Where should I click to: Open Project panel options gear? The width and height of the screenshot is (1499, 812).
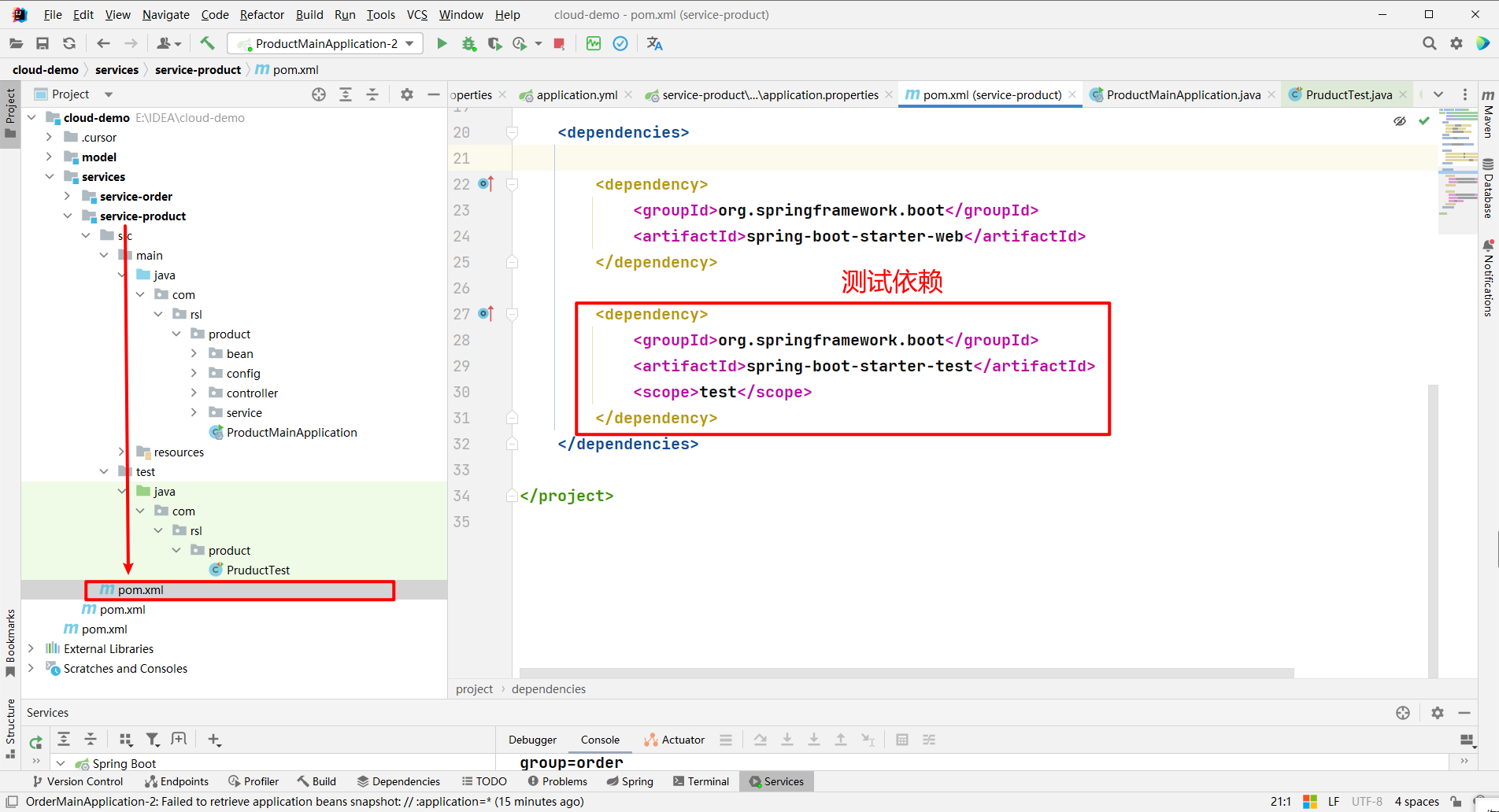click(x=407, y=94)
